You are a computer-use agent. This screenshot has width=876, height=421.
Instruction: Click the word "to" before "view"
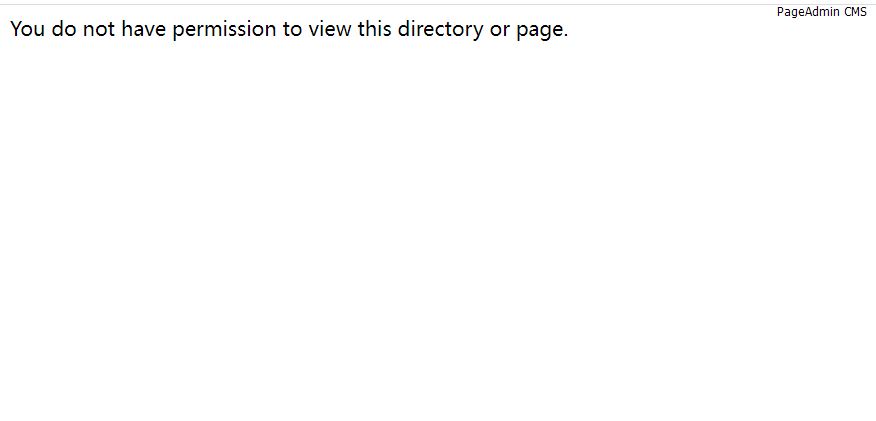293,30
